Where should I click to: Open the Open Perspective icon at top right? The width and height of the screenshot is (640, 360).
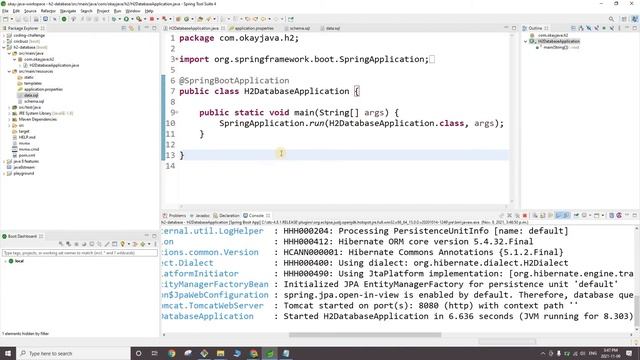(624, 19)
